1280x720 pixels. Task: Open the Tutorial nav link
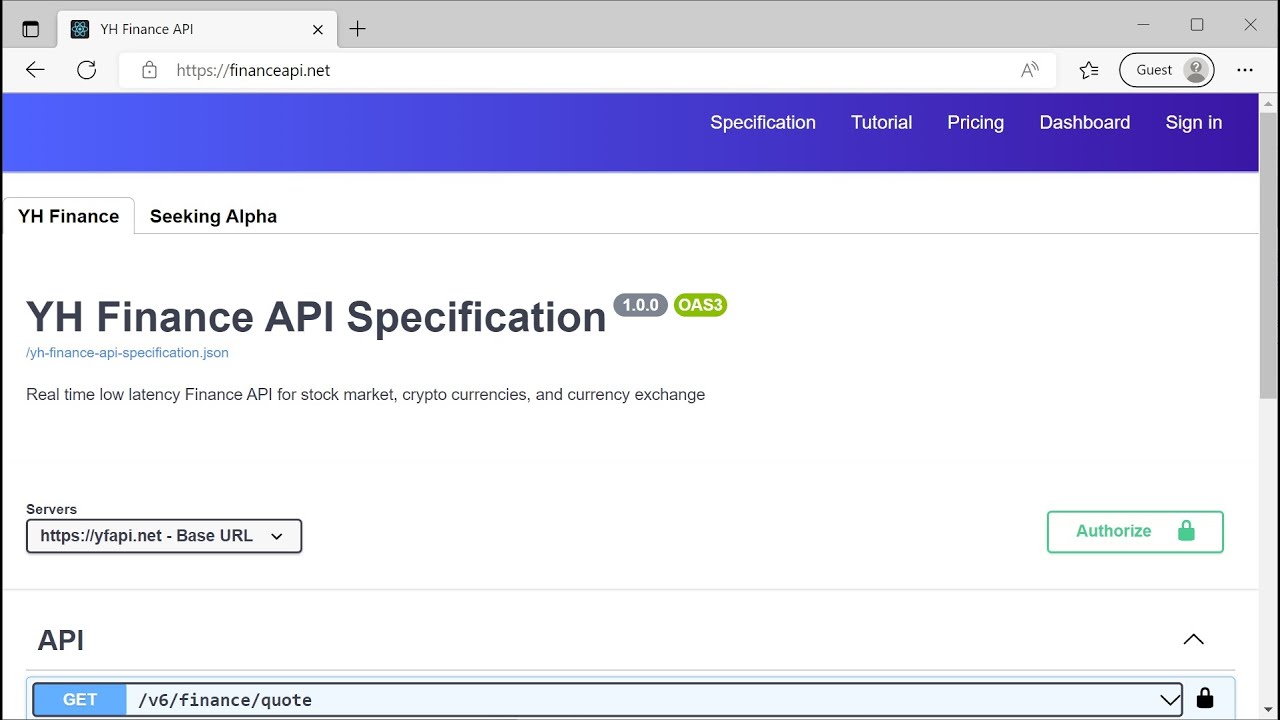click(x=881, y=122)
